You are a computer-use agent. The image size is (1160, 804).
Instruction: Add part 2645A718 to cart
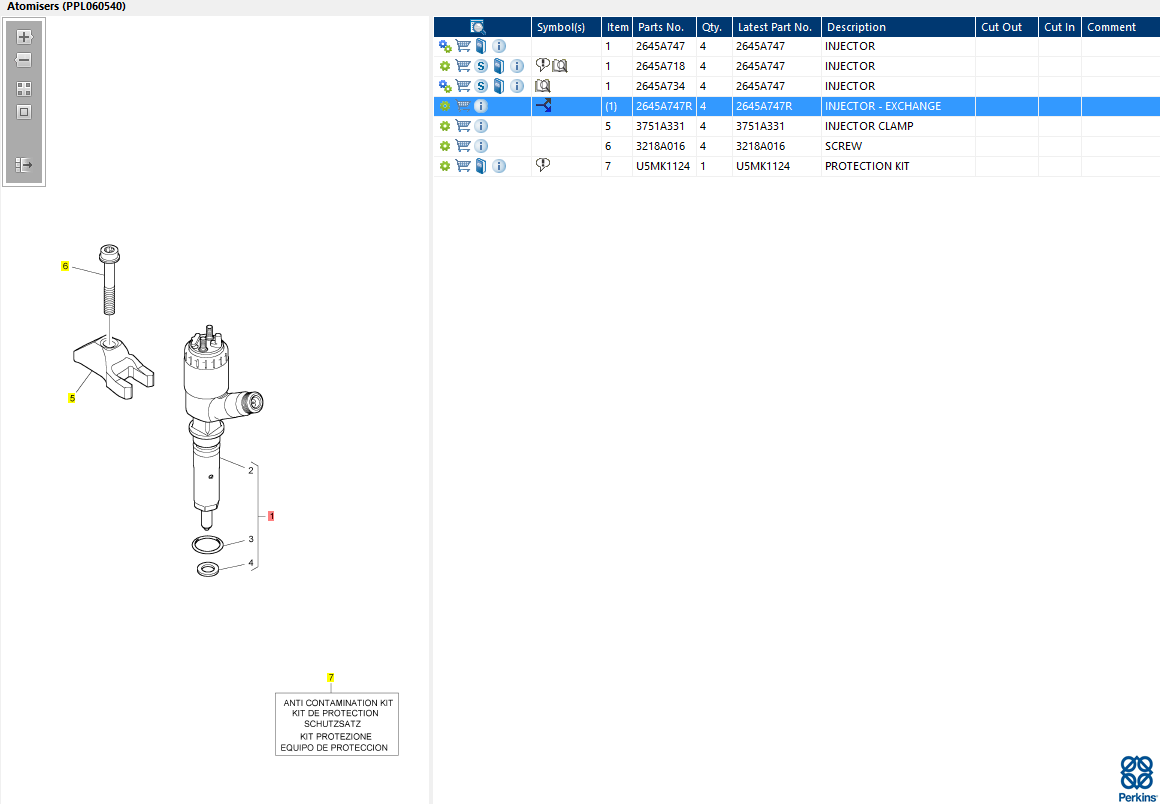click(x=463, y=67)
